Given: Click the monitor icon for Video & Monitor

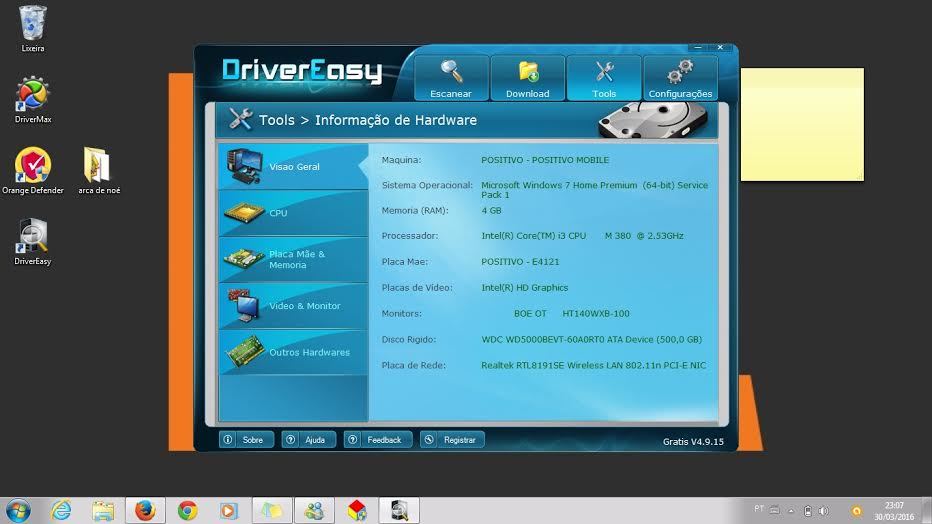Looking at the screenshot, I should tap(244, 305).
